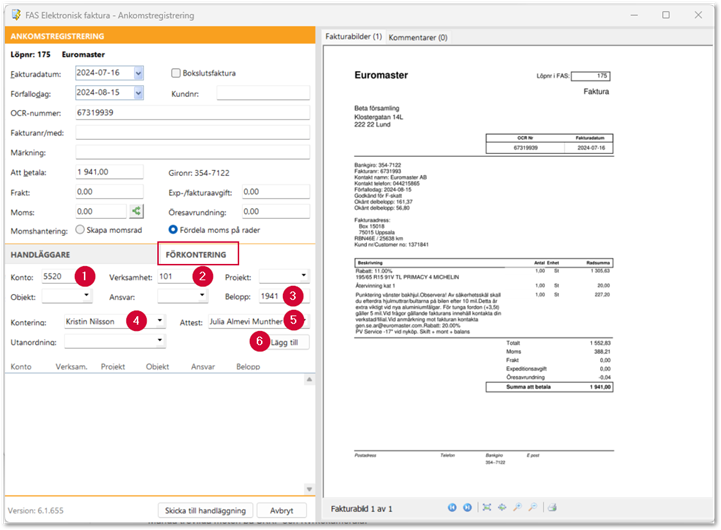
Task: Open the Utanordning dropdown
Action: click(160, 341)
